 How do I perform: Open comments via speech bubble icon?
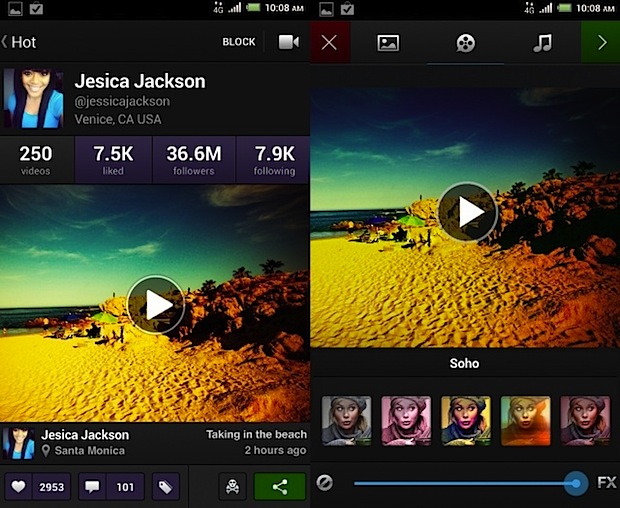click(93, 487)
